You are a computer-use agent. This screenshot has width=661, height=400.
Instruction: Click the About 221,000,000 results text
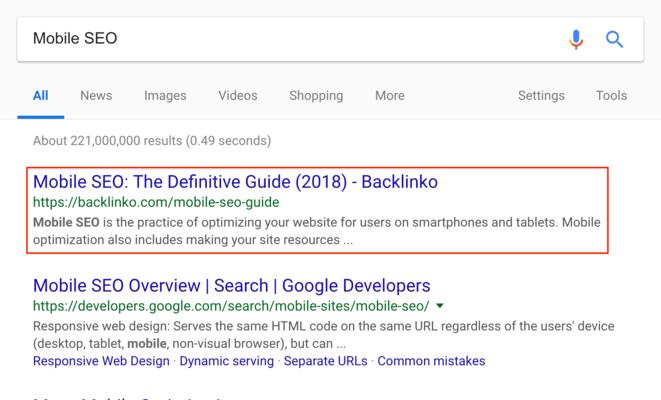coord(152,141)
